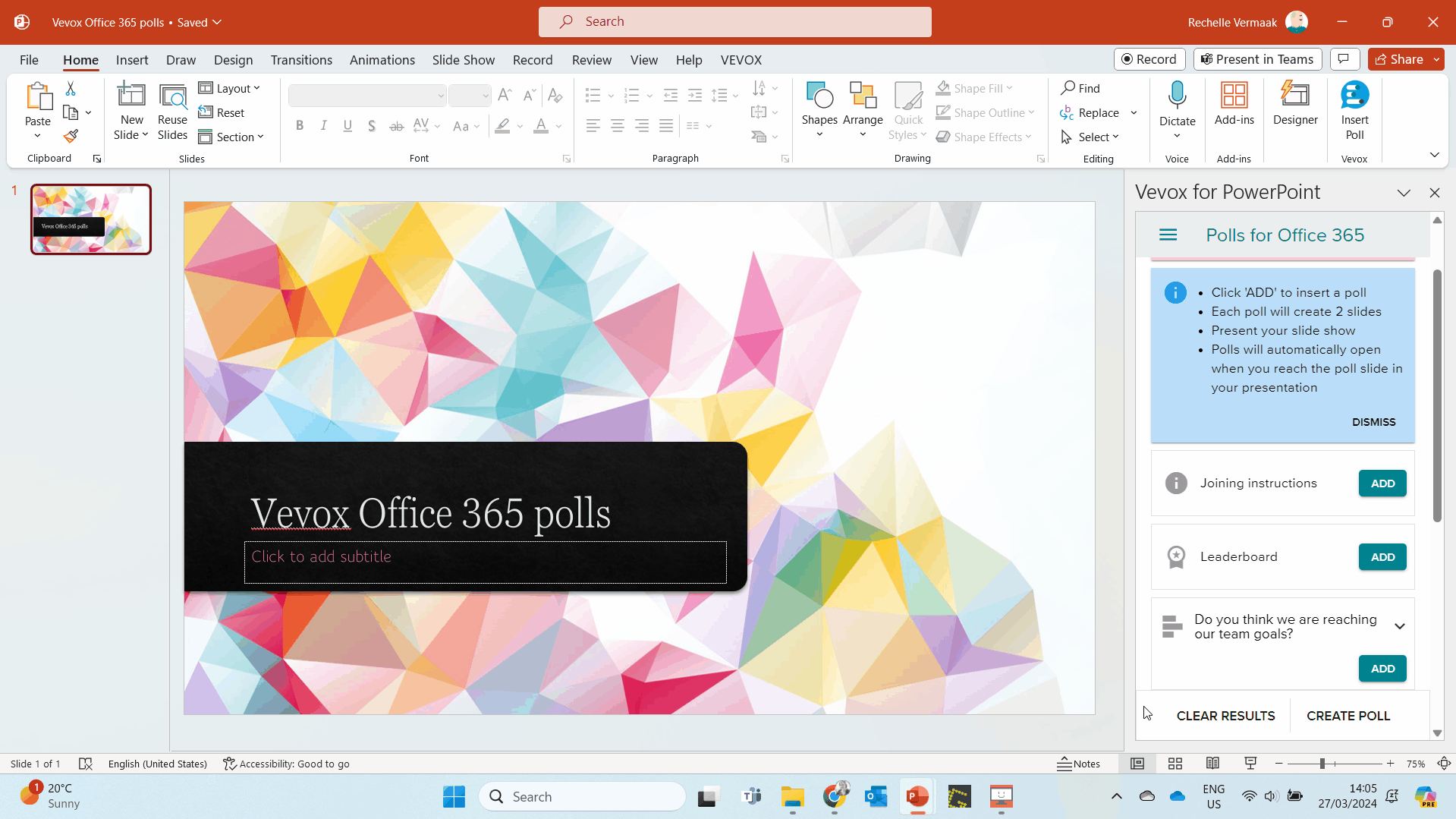Image resolution: width=1456 pixels, height=819 pixels.
Task: Select the slide 1 thumbnail
Action: (x=90, y=219)
